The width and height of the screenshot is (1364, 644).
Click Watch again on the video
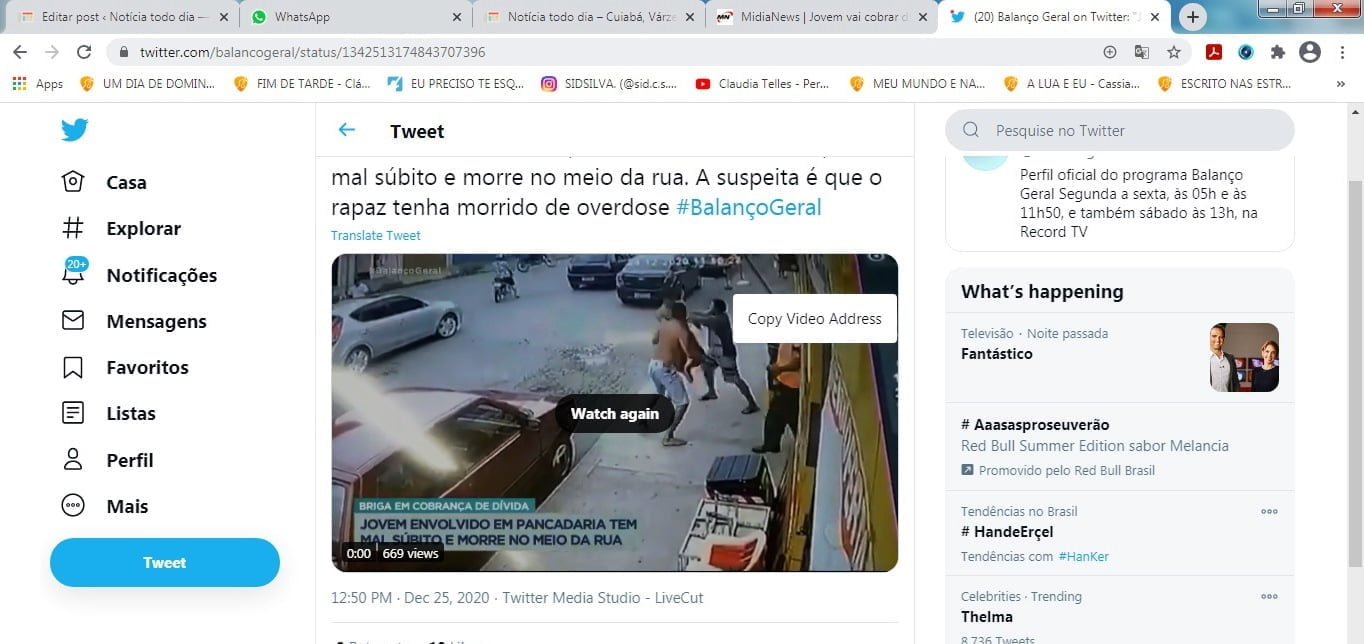[x=615, y=413]
